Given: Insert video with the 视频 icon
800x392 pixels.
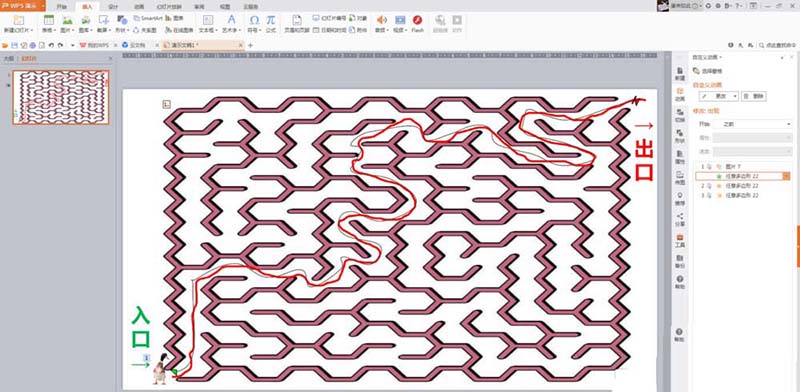Looking at the screenshot, I should coord(400,20).
